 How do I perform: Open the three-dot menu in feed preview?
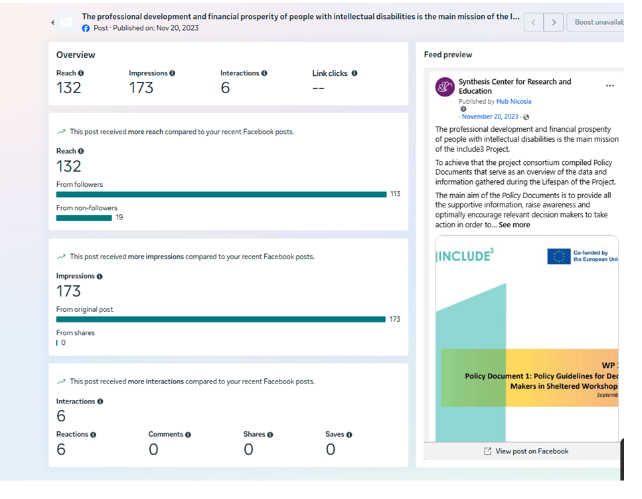(610, 86)
